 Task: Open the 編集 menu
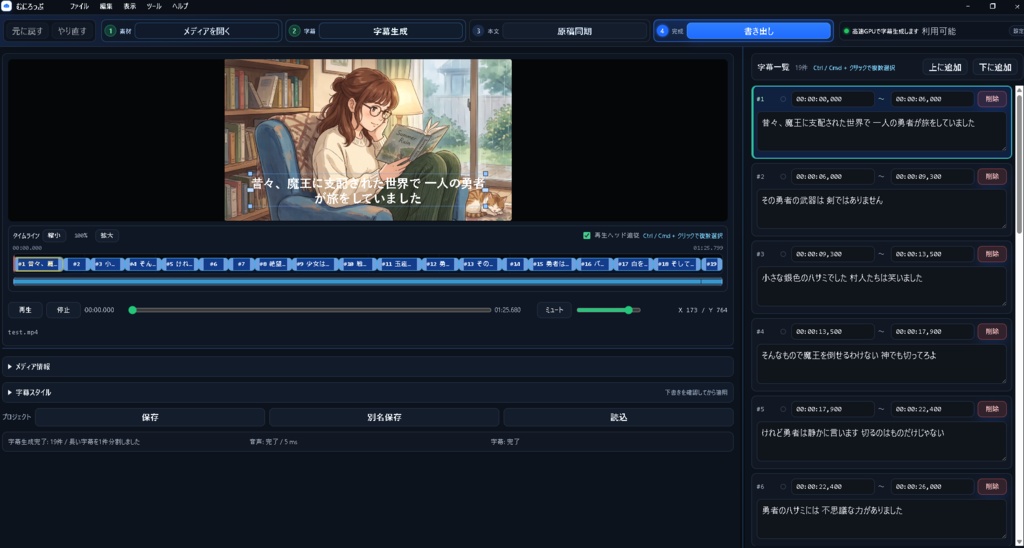click(x=106, y=6)
